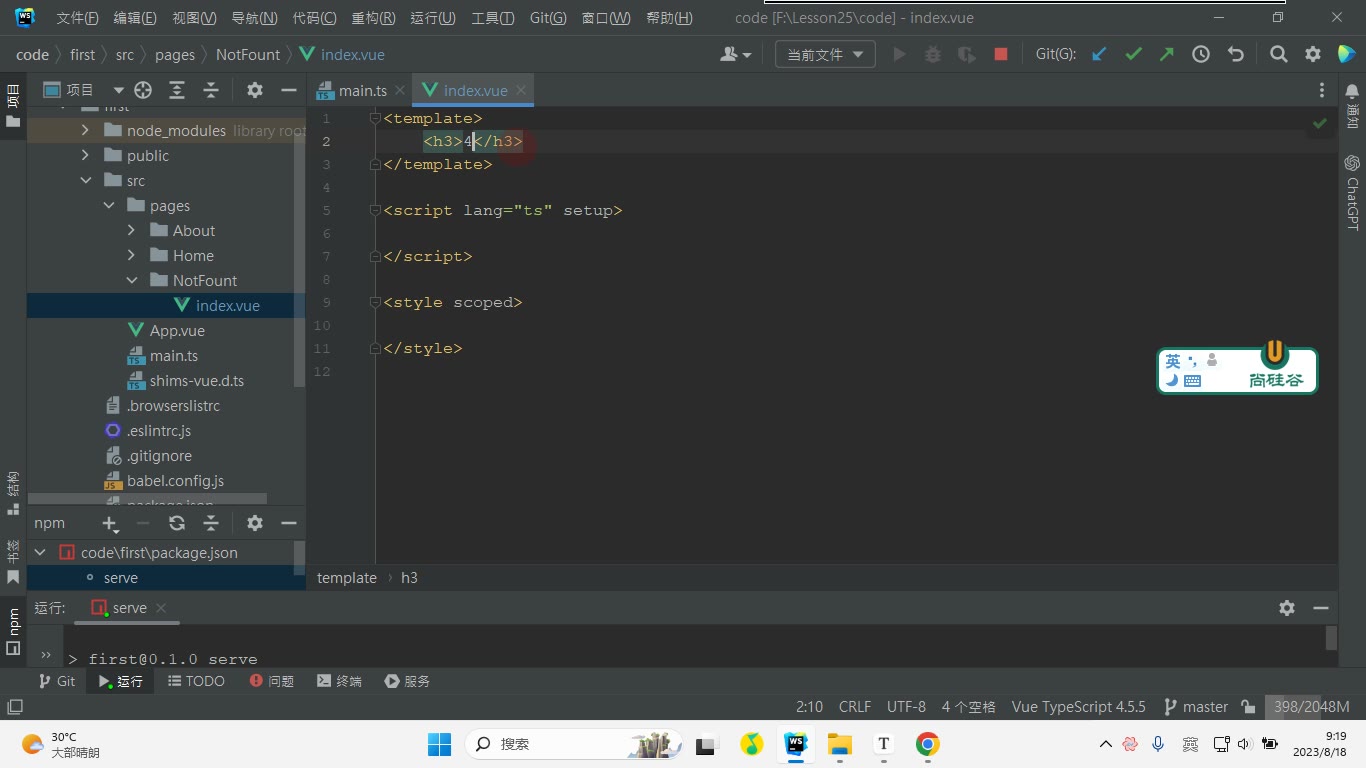Open editor tabs more options menu
This screenshot has width=1366, height=768.
click(1322, 90)
